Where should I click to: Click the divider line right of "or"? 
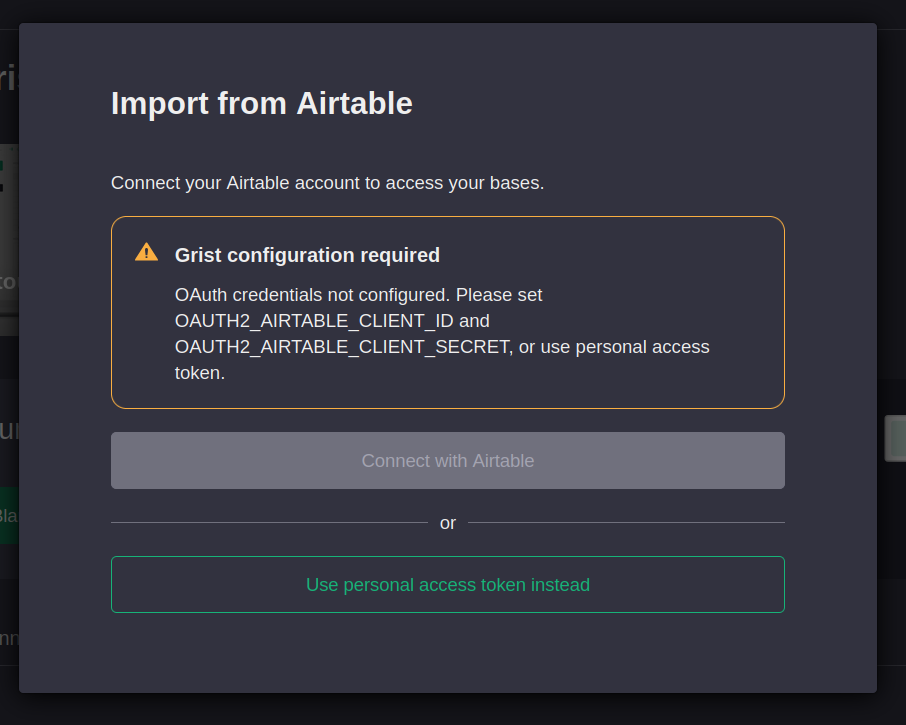[x=626, y=523]
